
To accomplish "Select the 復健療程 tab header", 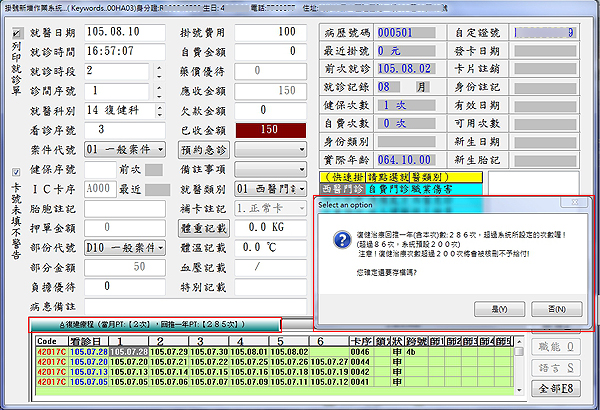I will [x=154, y=325].
